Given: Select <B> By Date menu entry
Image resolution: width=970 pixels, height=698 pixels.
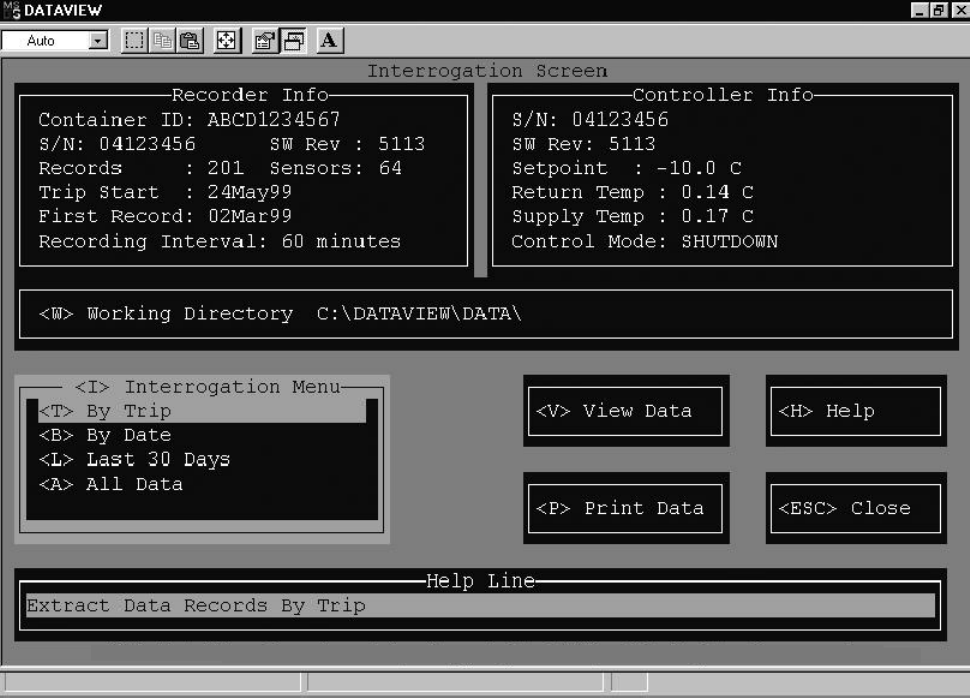Looking at the screenshot, I should point(105,435).
